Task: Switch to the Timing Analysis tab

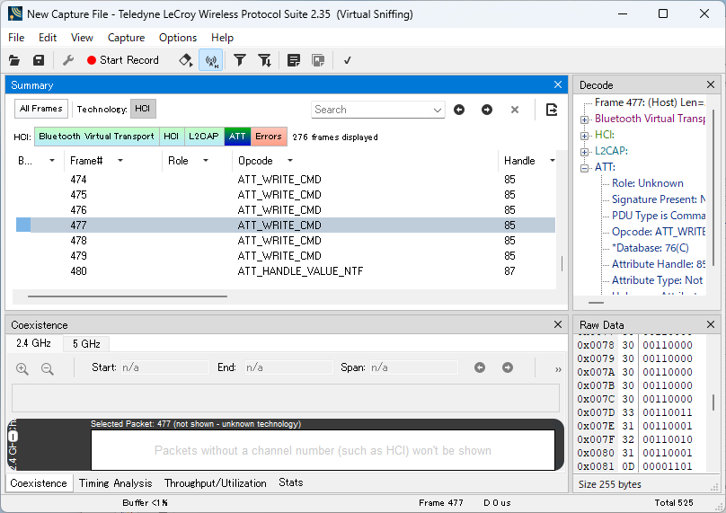Action: [115, 483]
